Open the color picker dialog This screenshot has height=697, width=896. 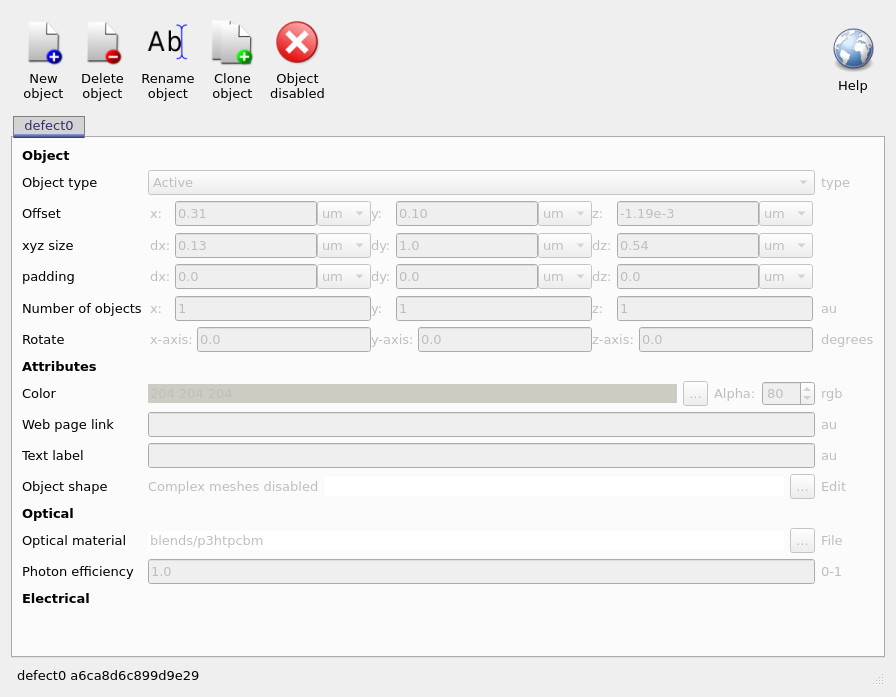click(695, 393)
